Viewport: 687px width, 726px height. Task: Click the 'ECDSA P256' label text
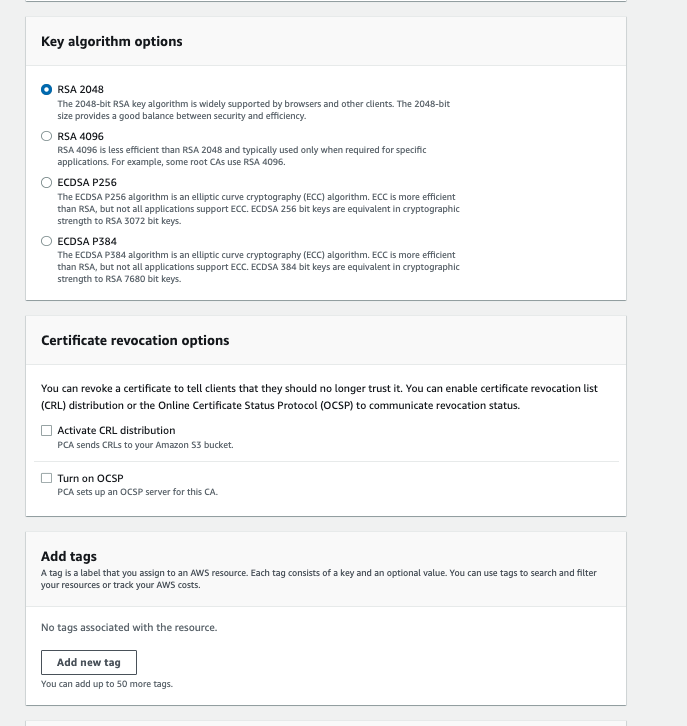(87, 182)
